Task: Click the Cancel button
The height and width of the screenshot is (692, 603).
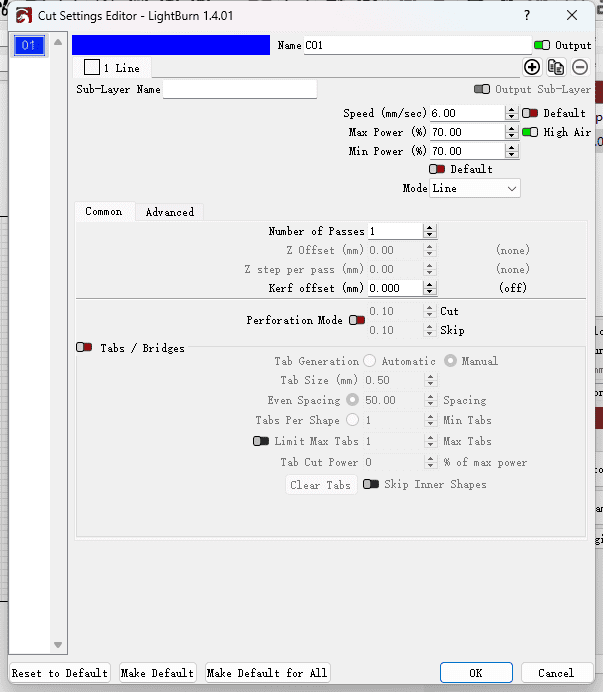Action: pos(556,673)
